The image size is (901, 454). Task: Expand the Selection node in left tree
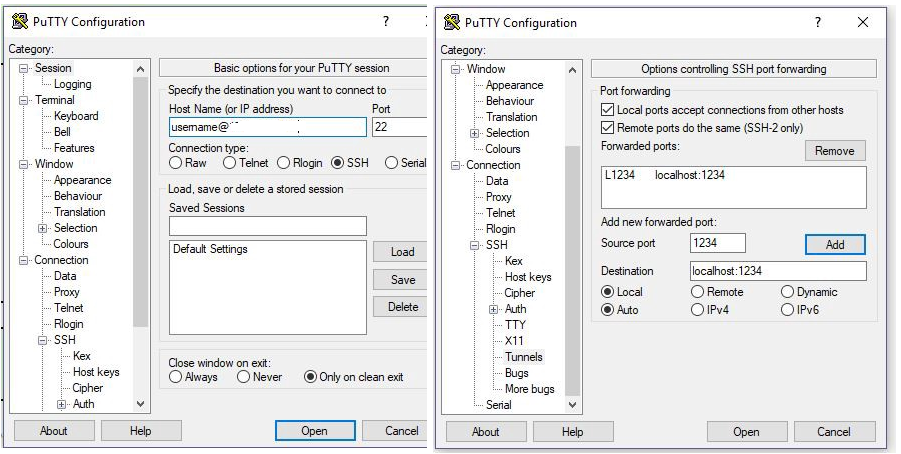43,228
